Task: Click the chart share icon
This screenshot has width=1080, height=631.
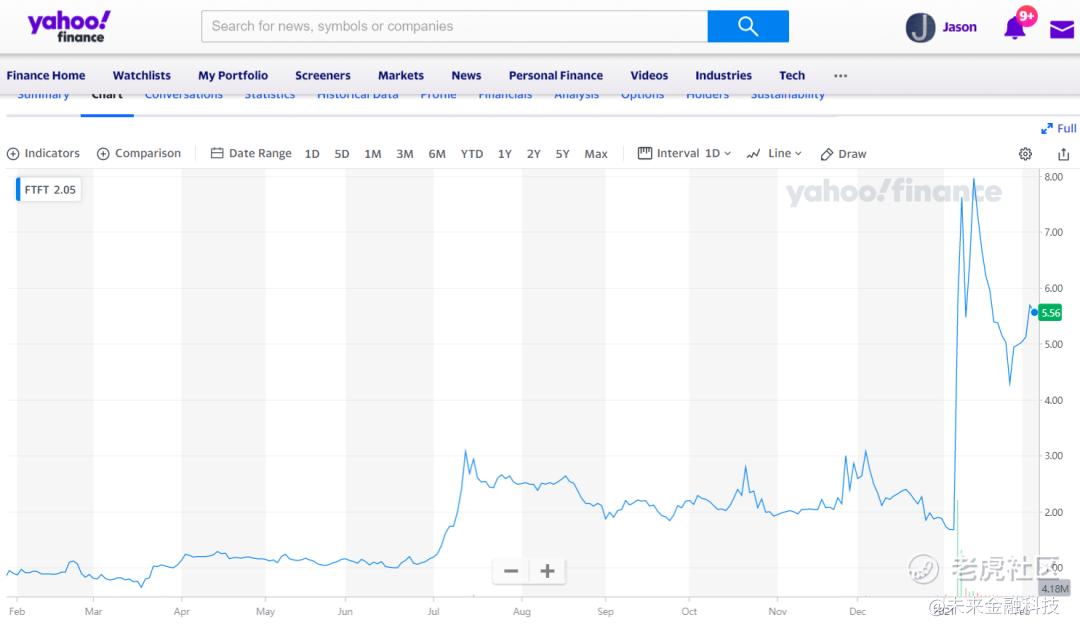Action: pyautogui.click(x=1063, y=154)
